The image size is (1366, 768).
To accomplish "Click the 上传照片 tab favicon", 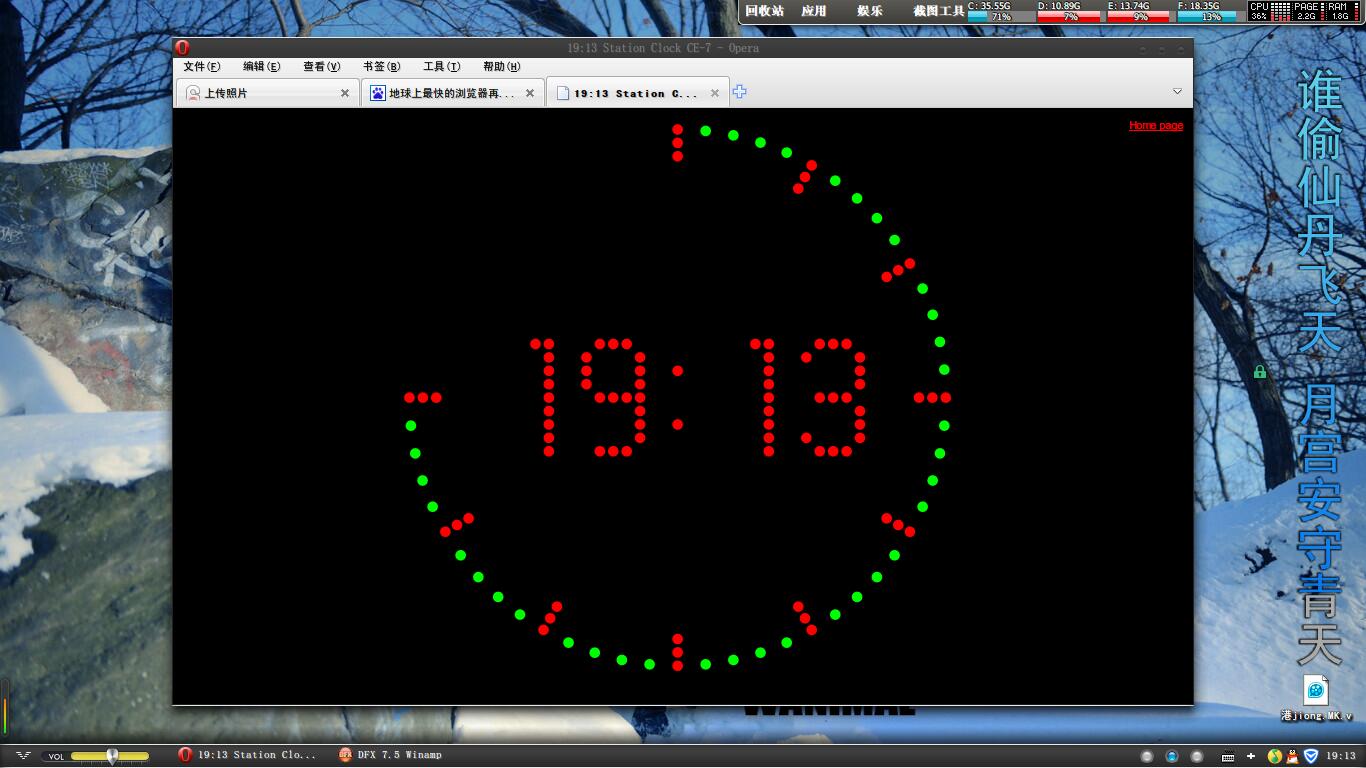I will coord(193,93).
